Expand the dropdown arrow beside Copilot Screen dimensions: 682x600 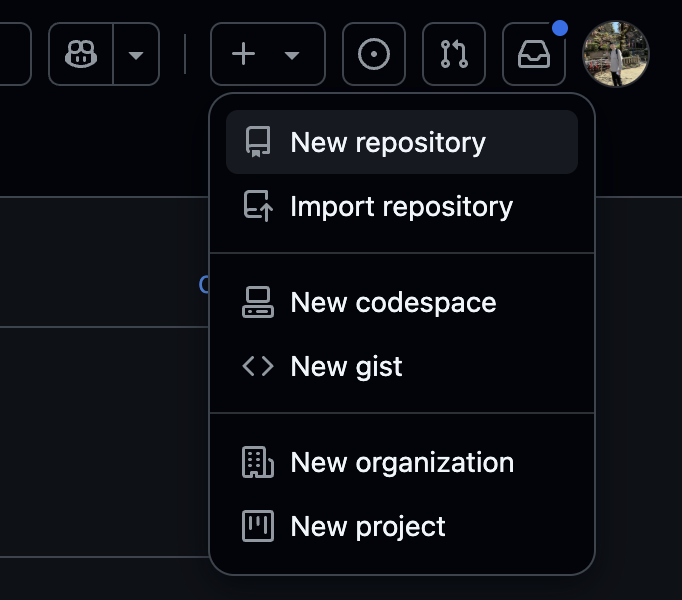coord(136,54)
